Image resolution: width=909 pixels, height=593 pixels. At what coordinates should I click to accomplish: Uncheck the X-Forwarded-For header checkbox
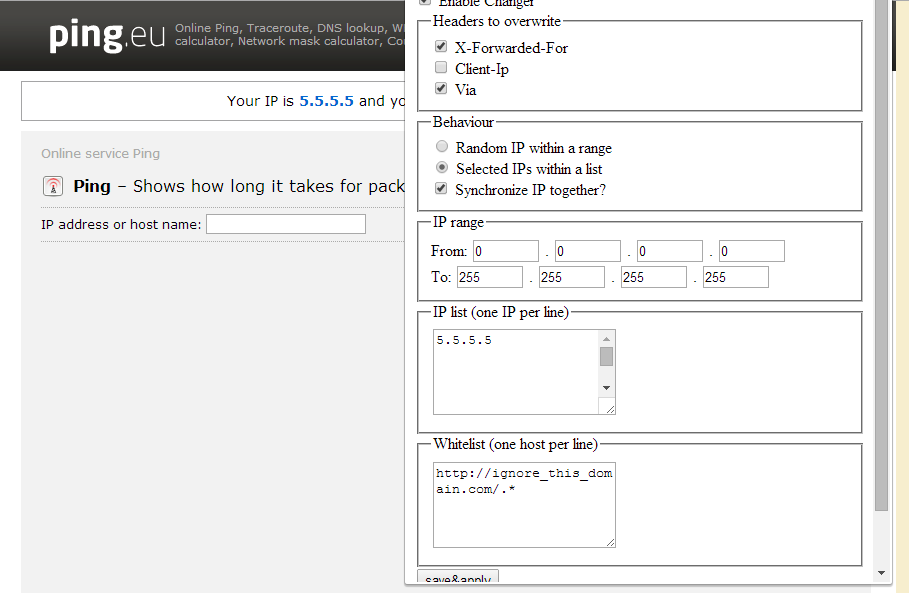[441, 46]
